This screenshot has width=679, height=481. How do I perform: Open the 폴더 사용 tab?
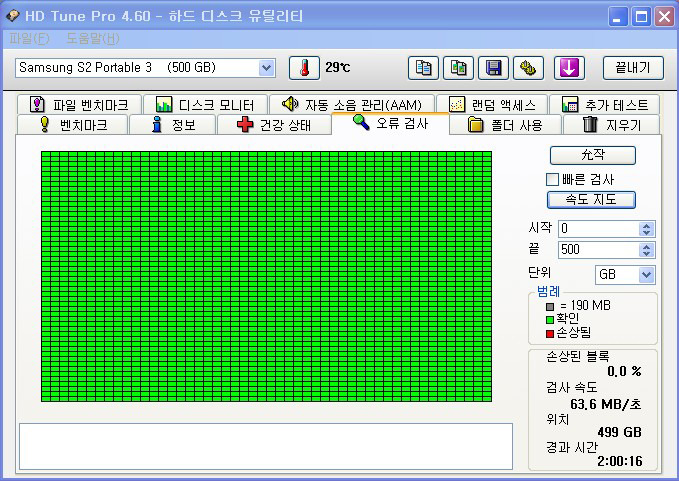pyautogui.click(x=505, y=125)
